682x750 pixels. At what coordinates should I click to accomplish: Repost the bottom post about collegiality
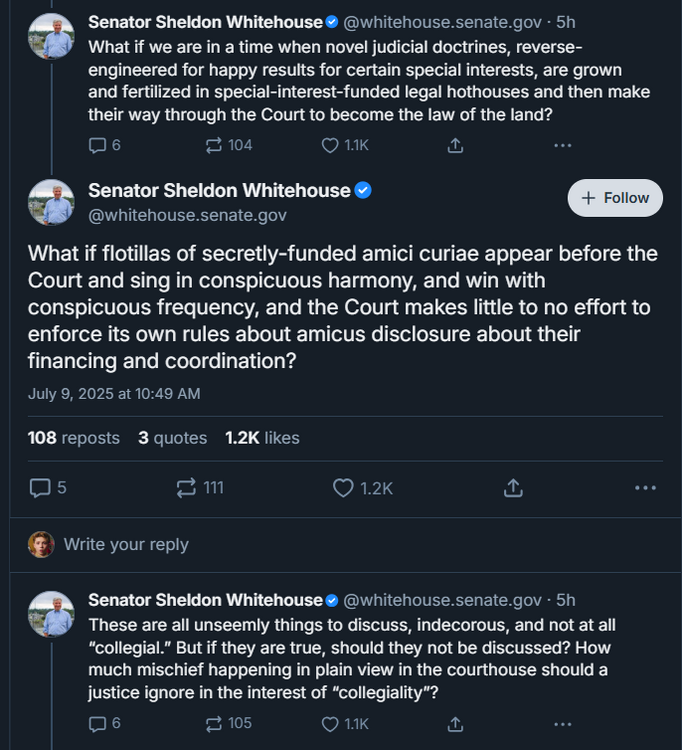pyautogui.click(x=214, y=723)
